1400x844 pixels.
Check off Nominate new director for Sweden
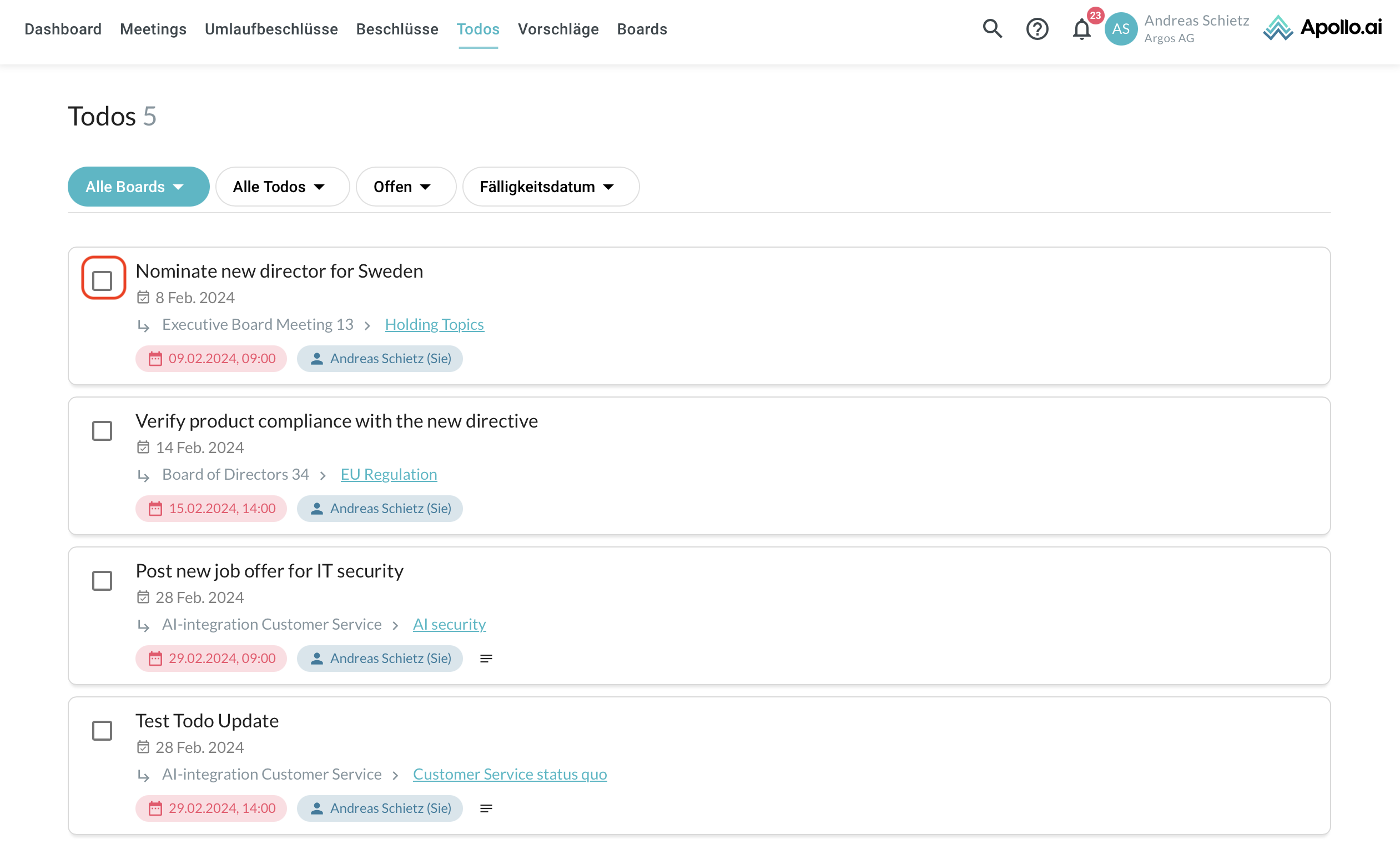coord(102,281)
